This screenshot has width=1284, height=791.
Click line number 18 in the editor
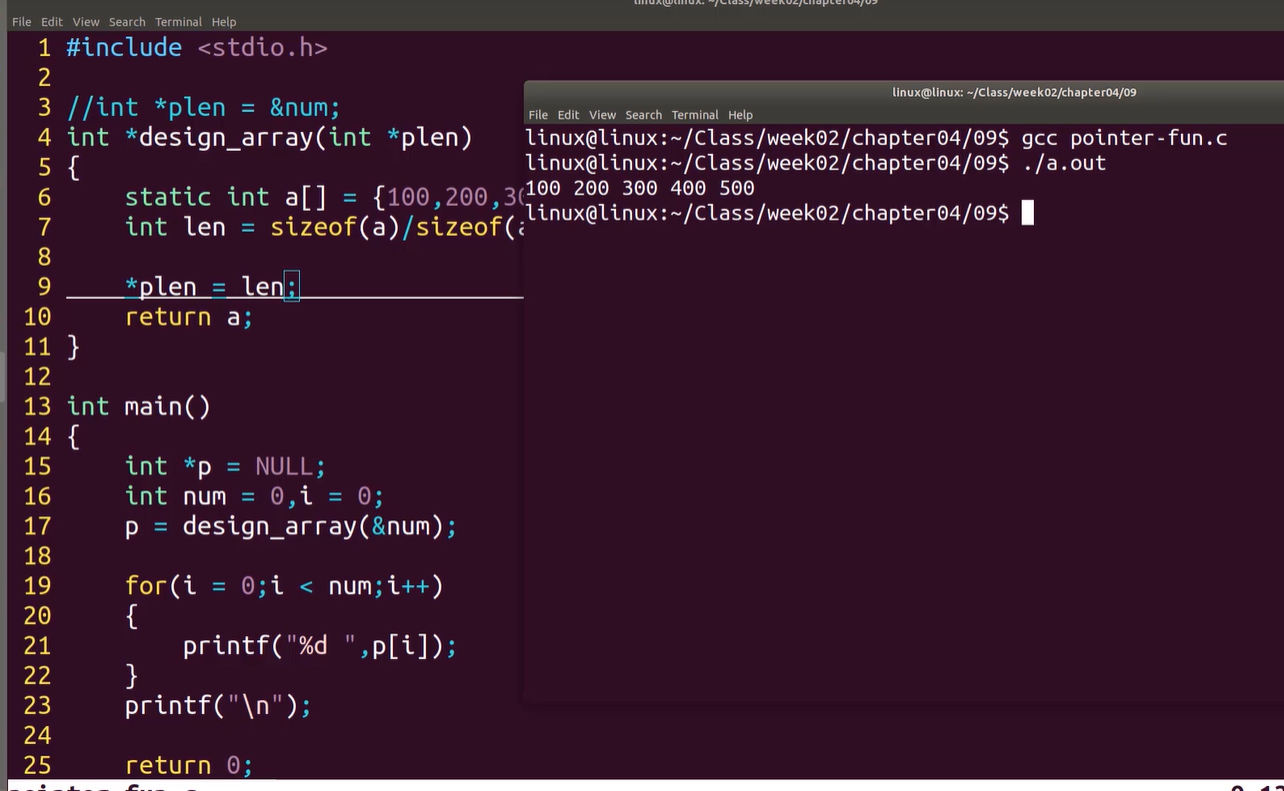click(37, 556)
